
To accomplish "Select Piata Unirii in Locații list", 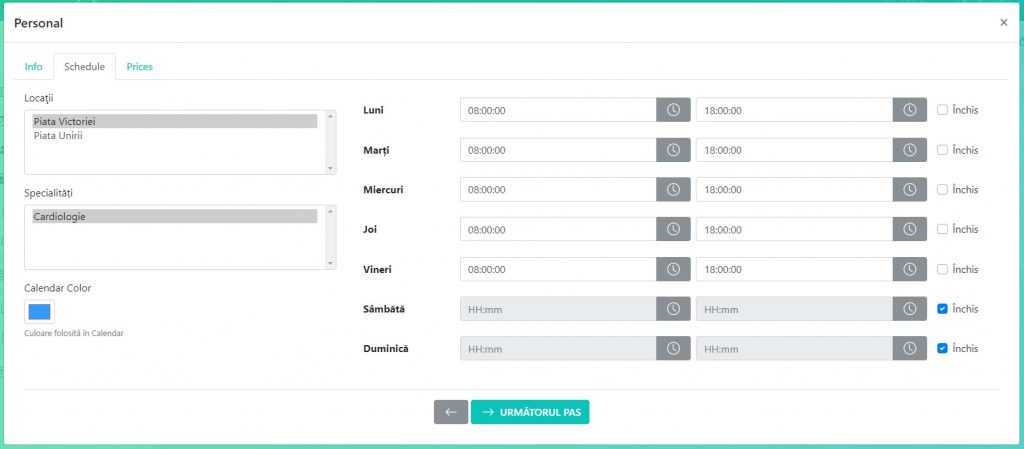I will coord(58,136).
